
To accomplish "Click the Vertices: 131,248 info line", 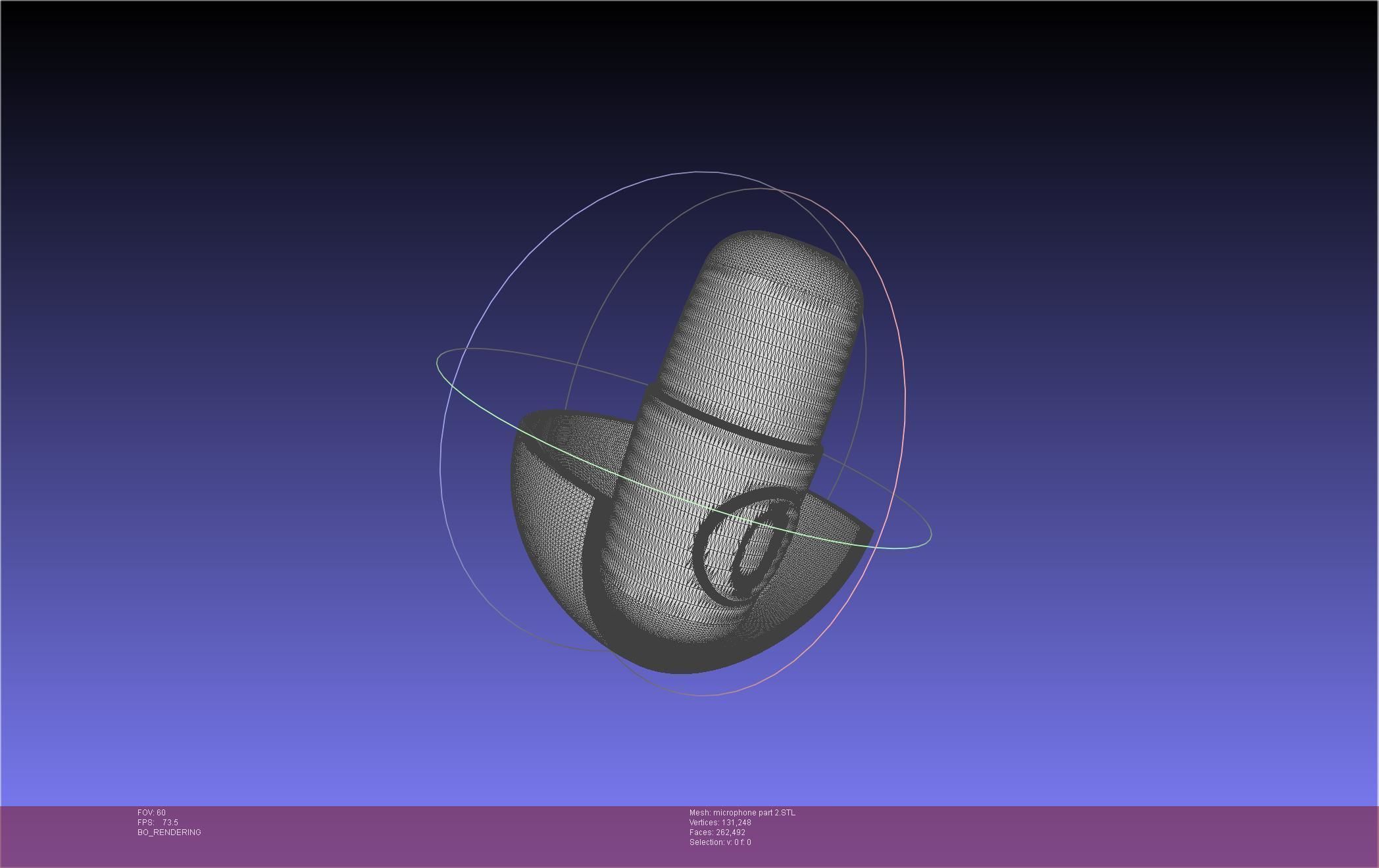I will pyautogui.click(x=720, y=823).
